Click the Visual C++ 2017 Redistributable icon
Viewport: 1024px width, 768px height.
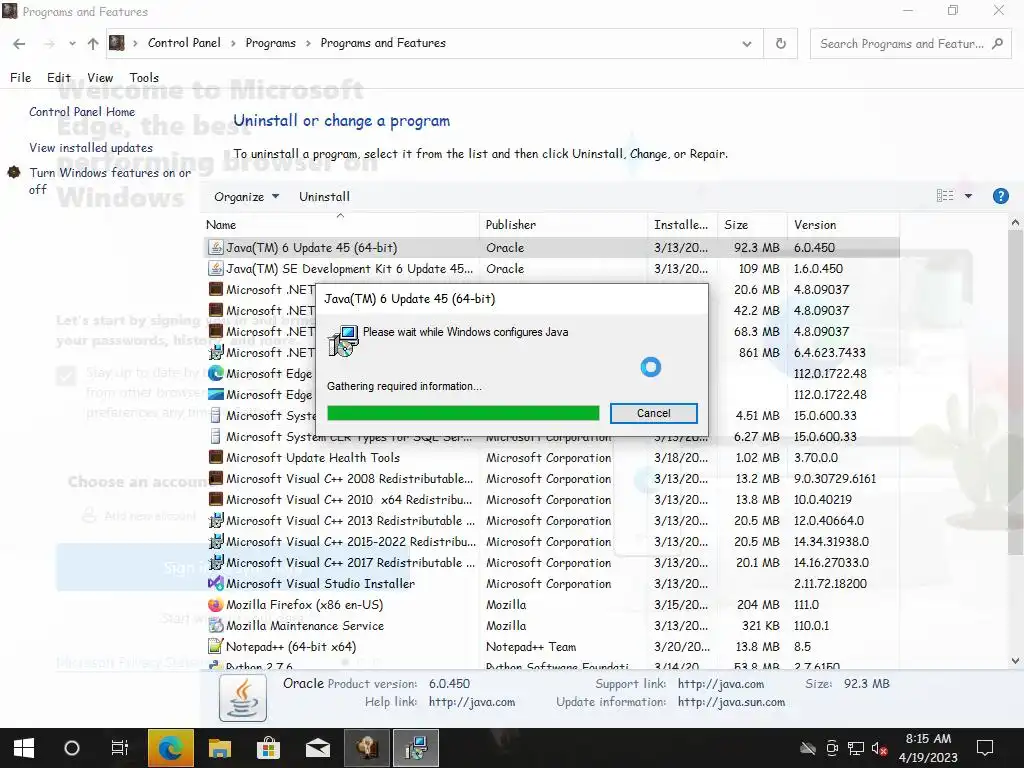pyautogui.click(x=216, y=562)
